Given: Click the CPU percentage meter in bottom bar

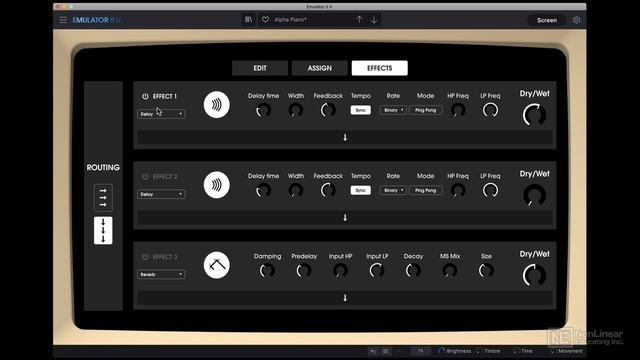Looking at the screenshot, I should tap(420, 351).
